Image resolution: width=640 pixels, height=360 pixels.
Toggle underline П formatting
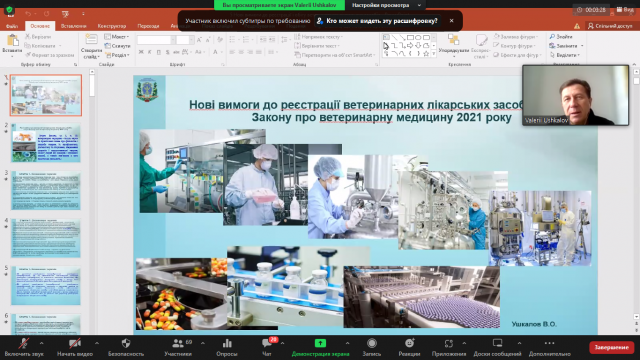click(x=158, y=52)
